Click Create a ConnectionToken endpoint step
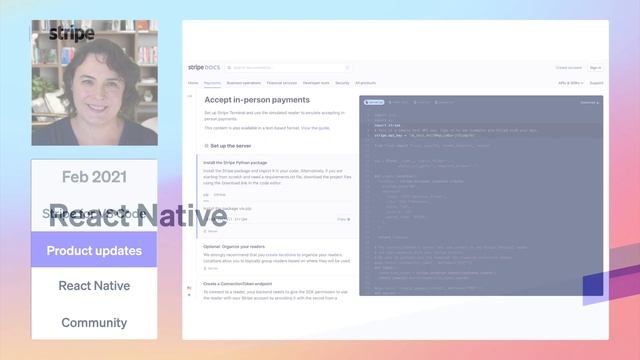 pos(238,284)
